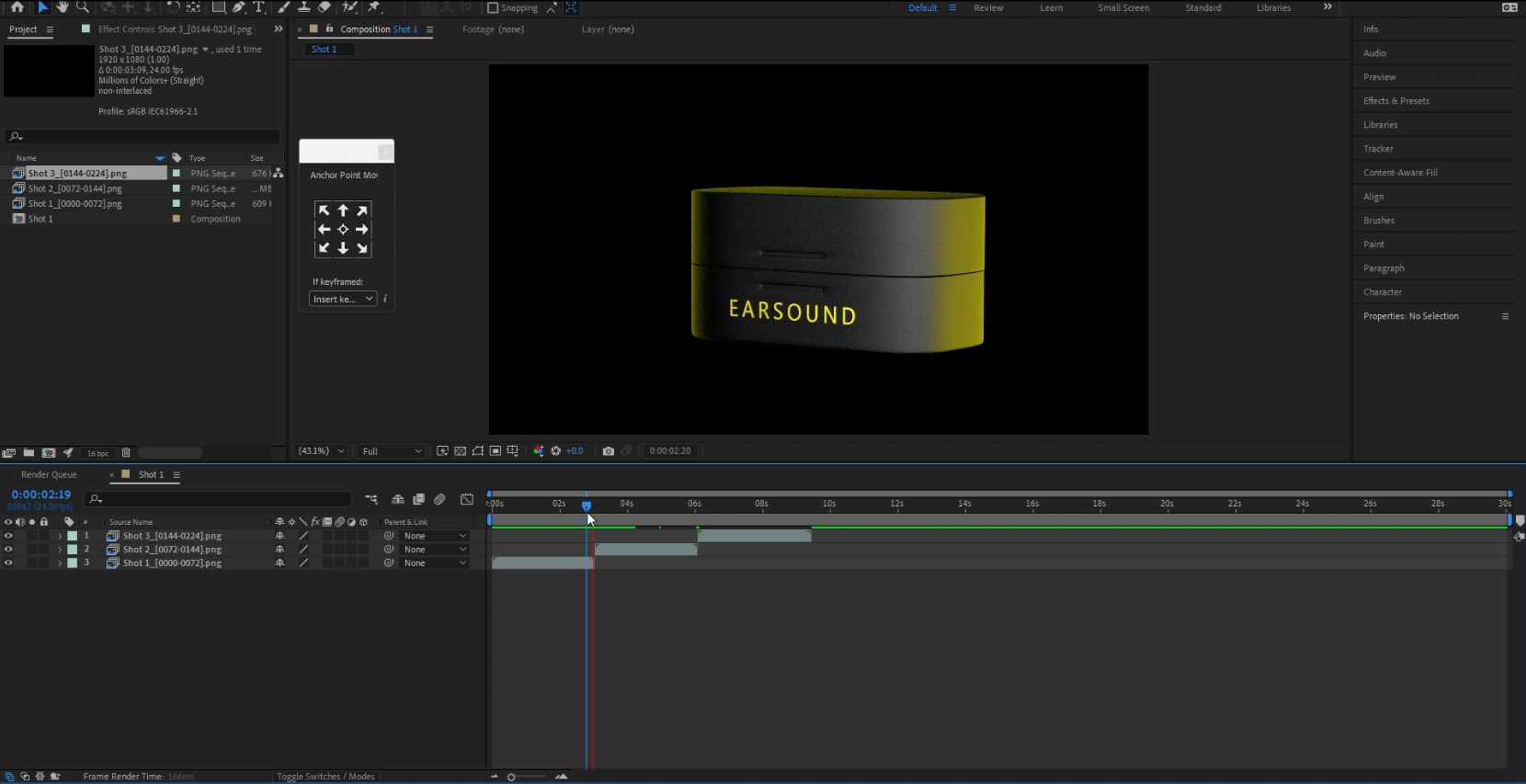
Task: Select the Zoom magnifier tool
Action: 83,6
